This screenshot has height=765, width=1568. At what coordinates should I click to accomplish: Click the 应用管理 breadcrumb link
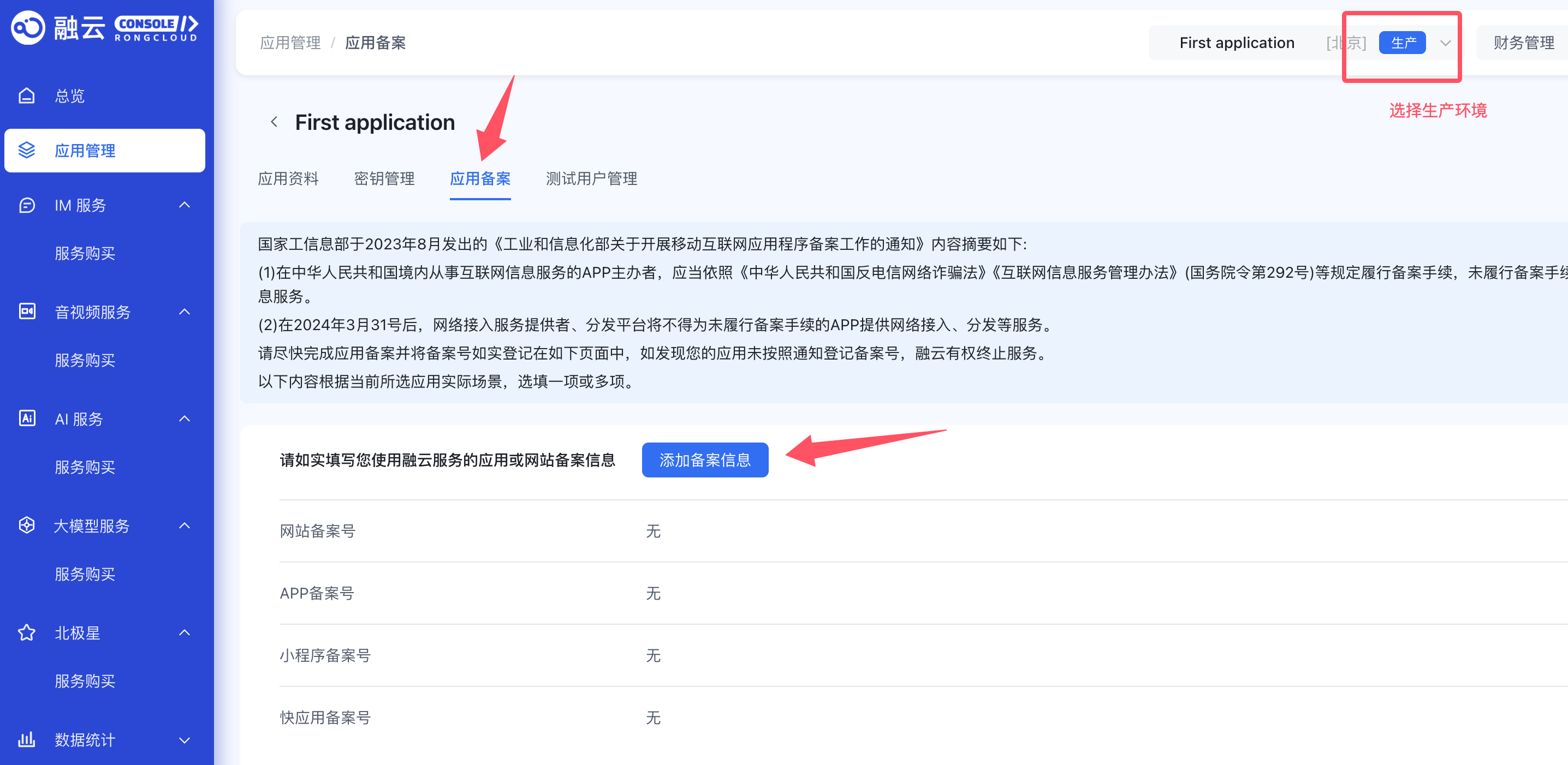coord(290,43)
